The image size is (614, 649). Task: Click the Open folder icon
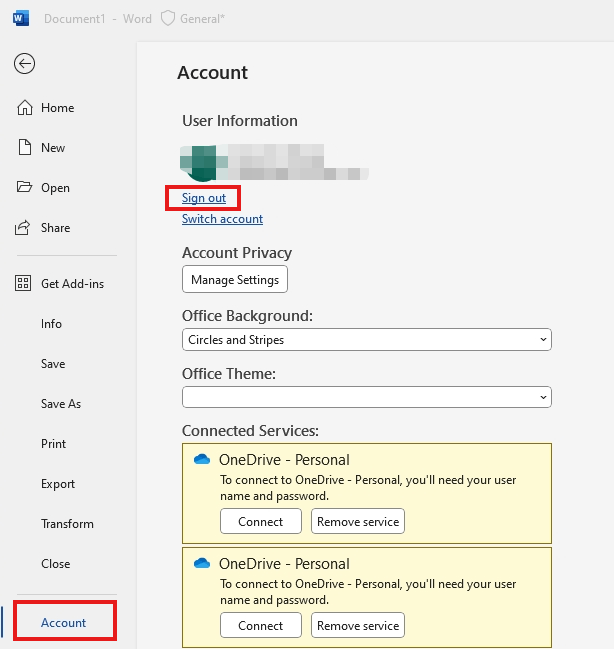[24, 187]
